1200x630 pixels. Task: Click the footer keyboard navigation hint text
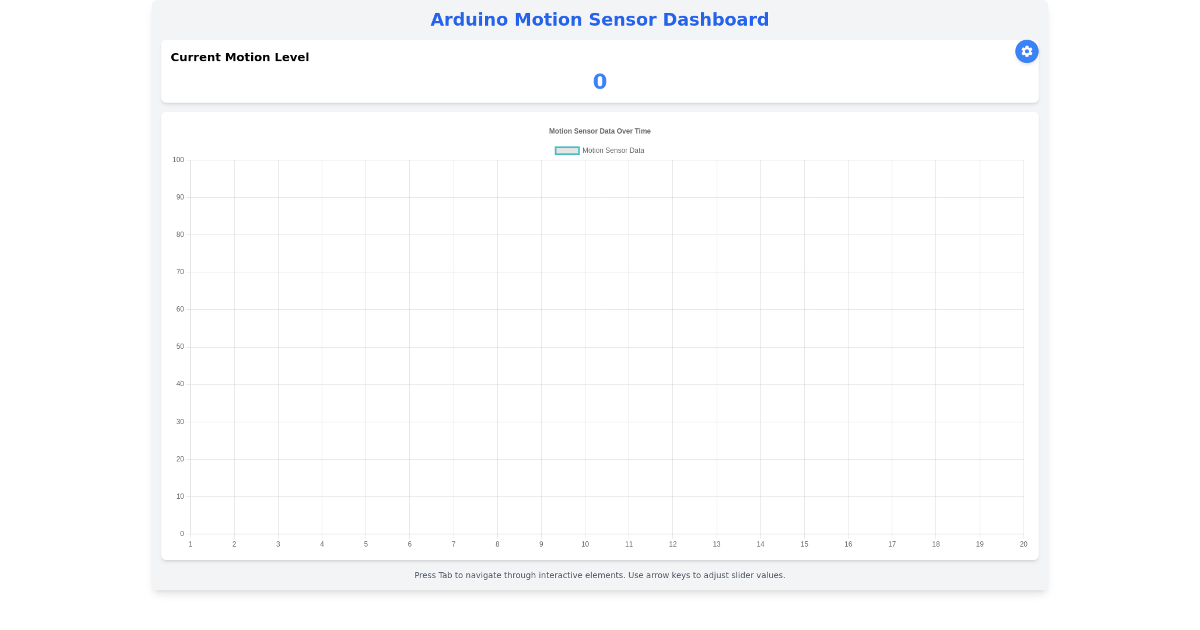(x=599, y=575)
